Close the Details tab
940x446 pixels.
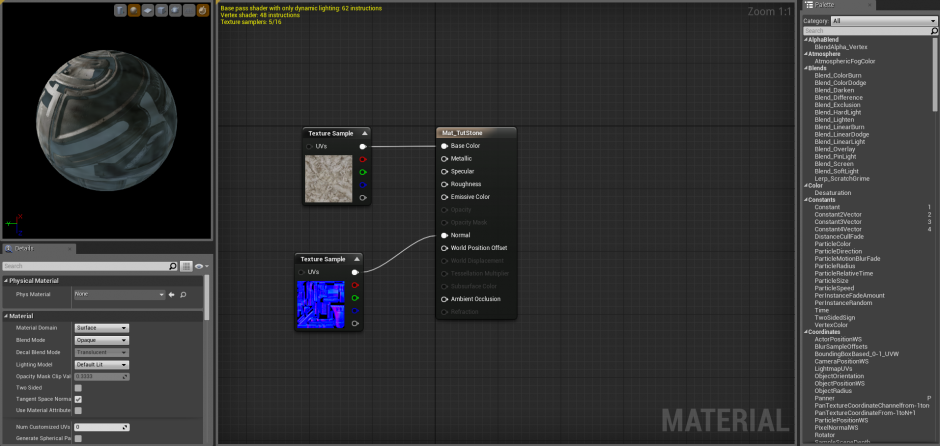pos(70,249)
